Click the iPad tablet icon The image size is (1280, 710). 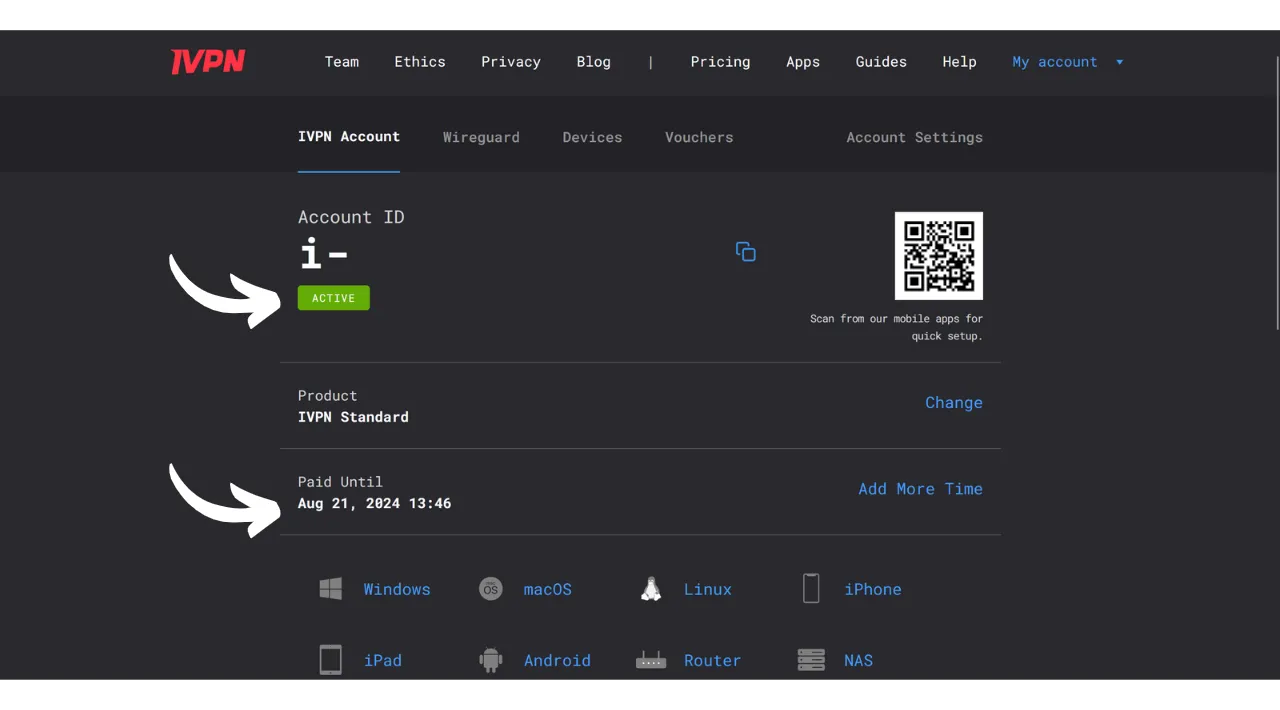[x=331, y=660]
